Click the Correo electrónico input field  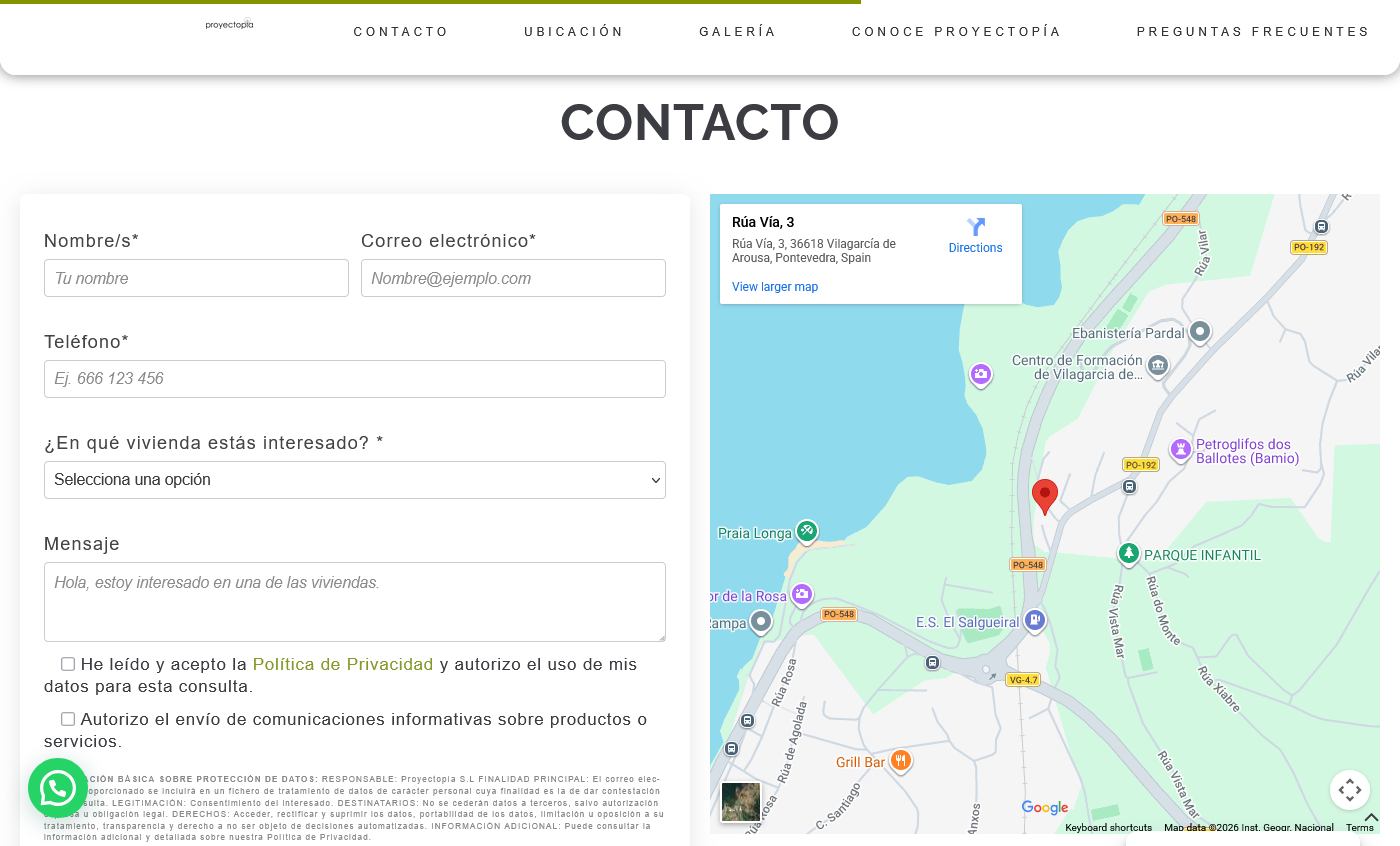coord(513,278)
